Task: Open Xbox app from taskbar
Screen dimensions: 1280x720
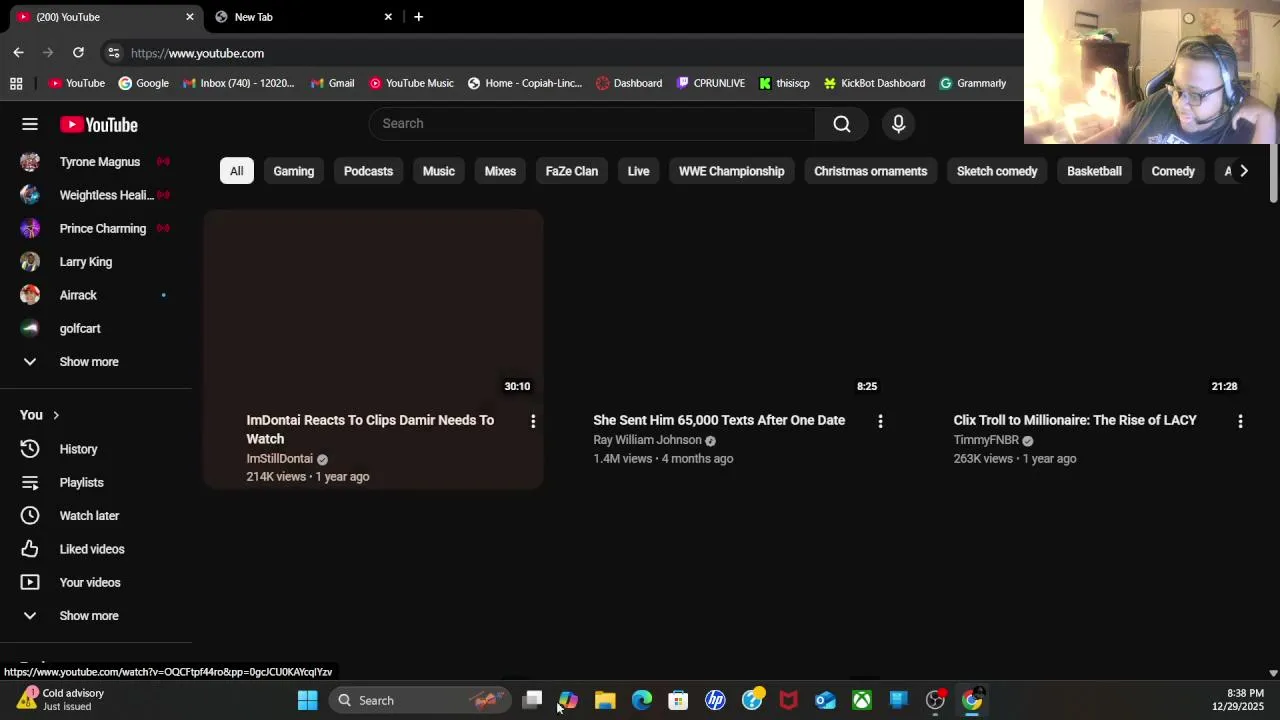Action: (x=862, y=700)
